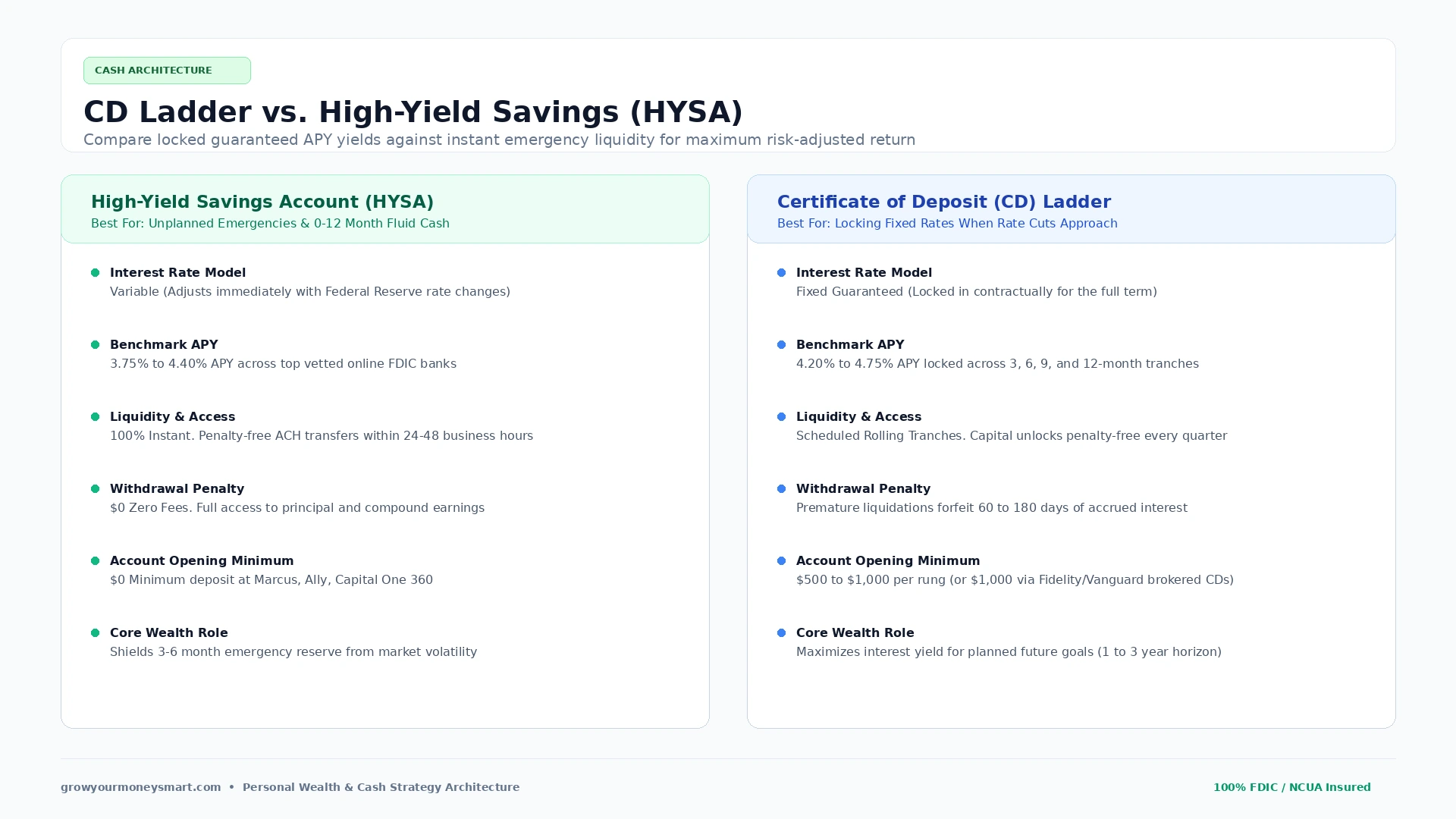Click green bullet beside HYSA Interest Rate Model

[96, 273]
